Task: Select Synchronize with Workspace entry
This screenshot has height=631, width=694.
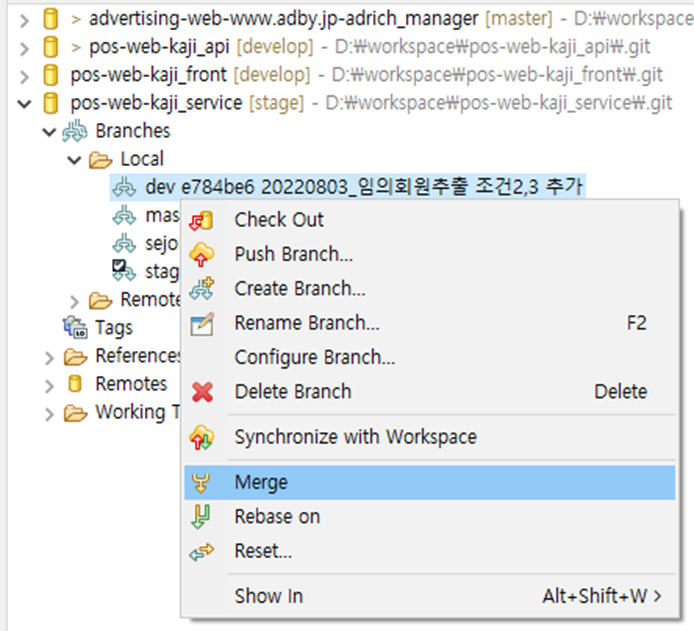Action: tap(429, 437)
